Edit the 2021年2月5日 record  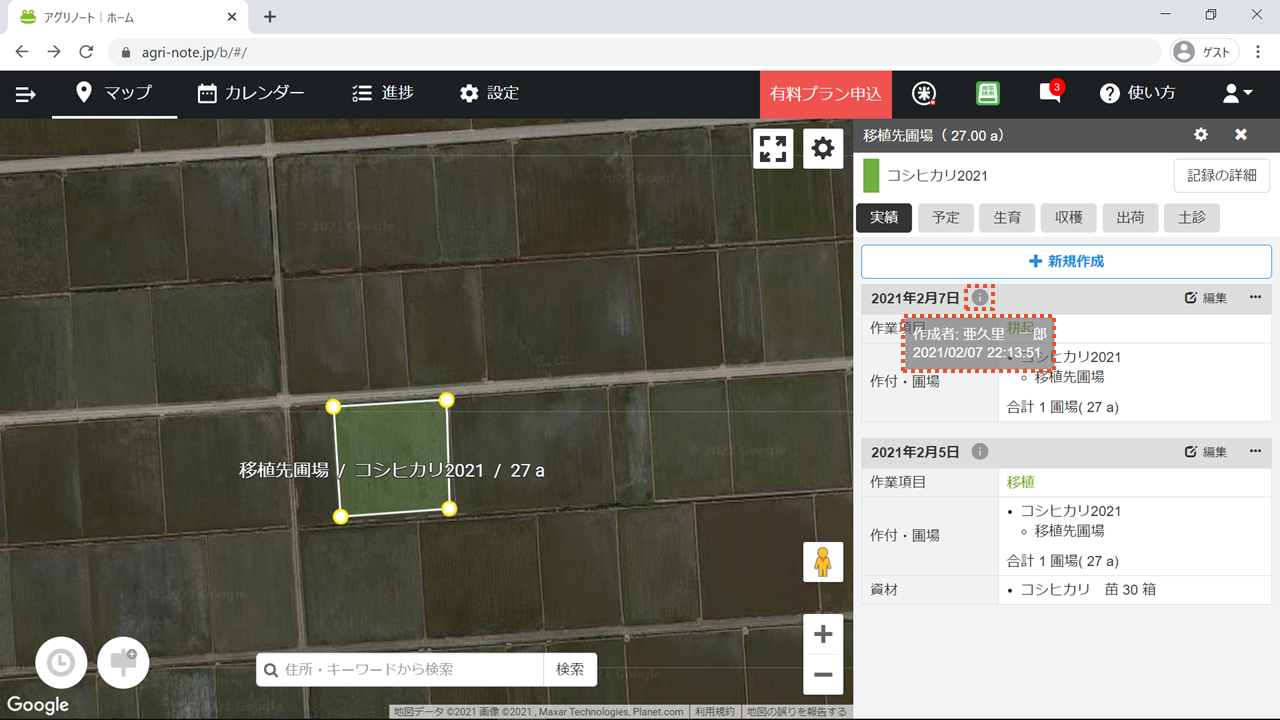(x=1206, y=452)
